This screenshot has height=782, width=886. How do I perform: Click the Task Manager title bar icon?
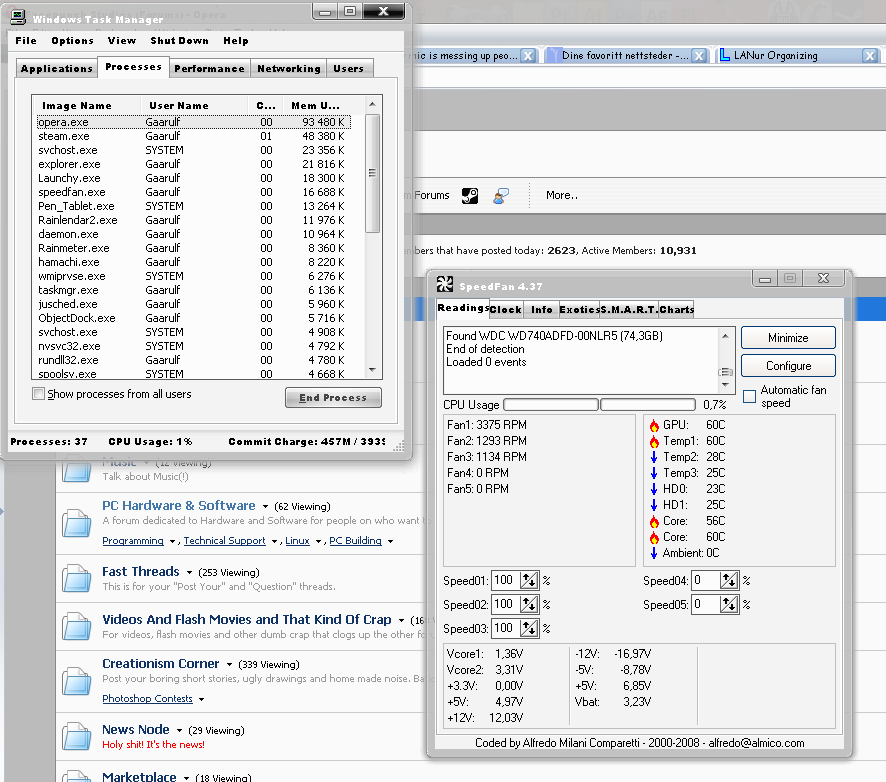(18, 18)
